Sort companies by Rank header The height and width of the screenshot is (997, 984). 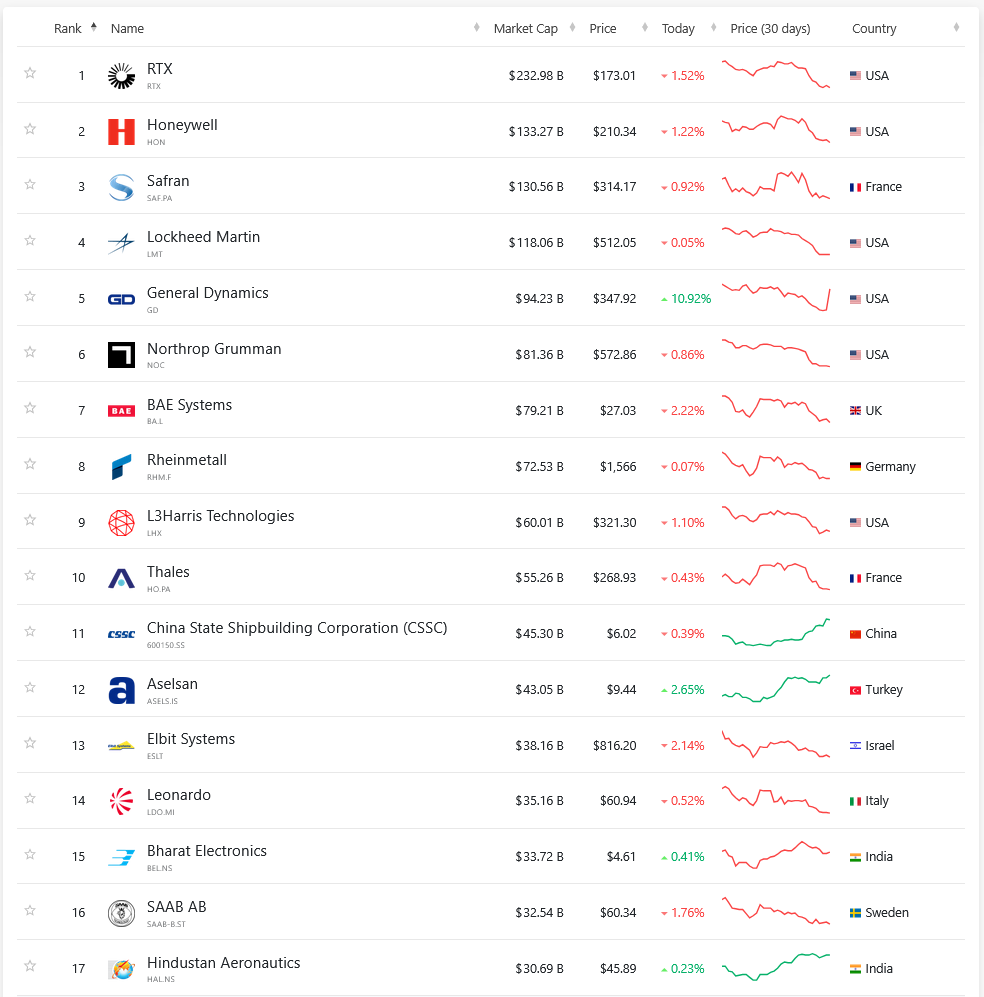(x=68, y=28)
